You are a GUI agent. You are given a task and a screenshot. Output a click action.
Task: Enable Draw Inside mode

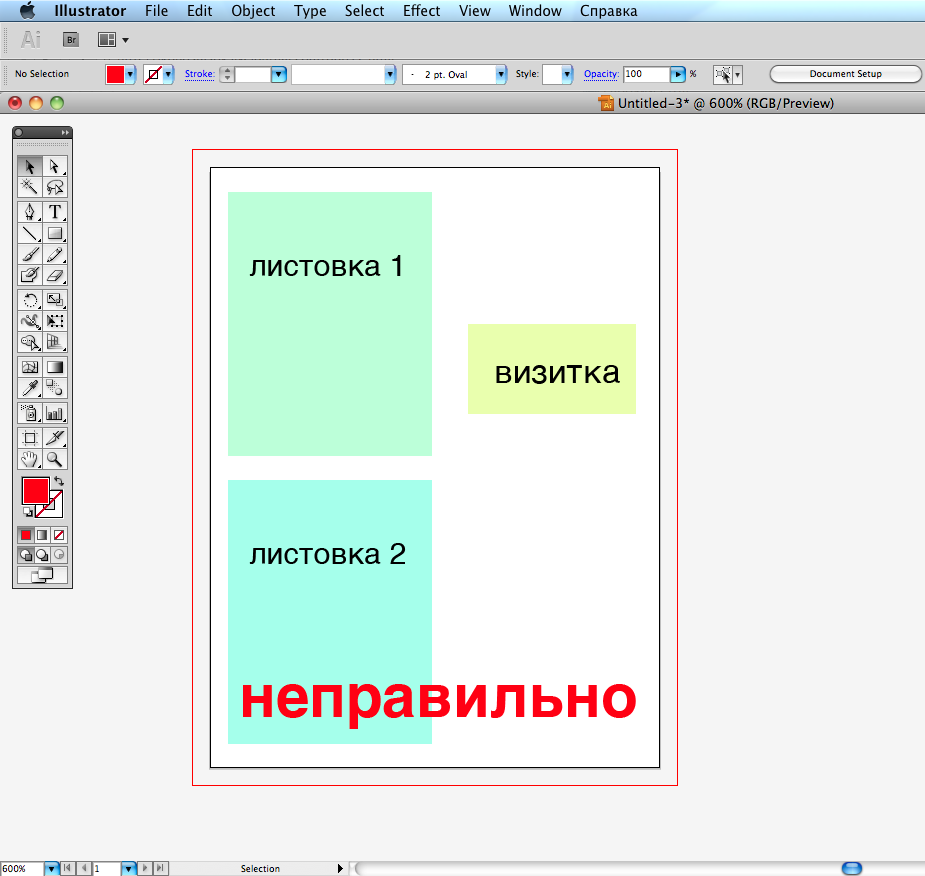[x=59, y=555]
